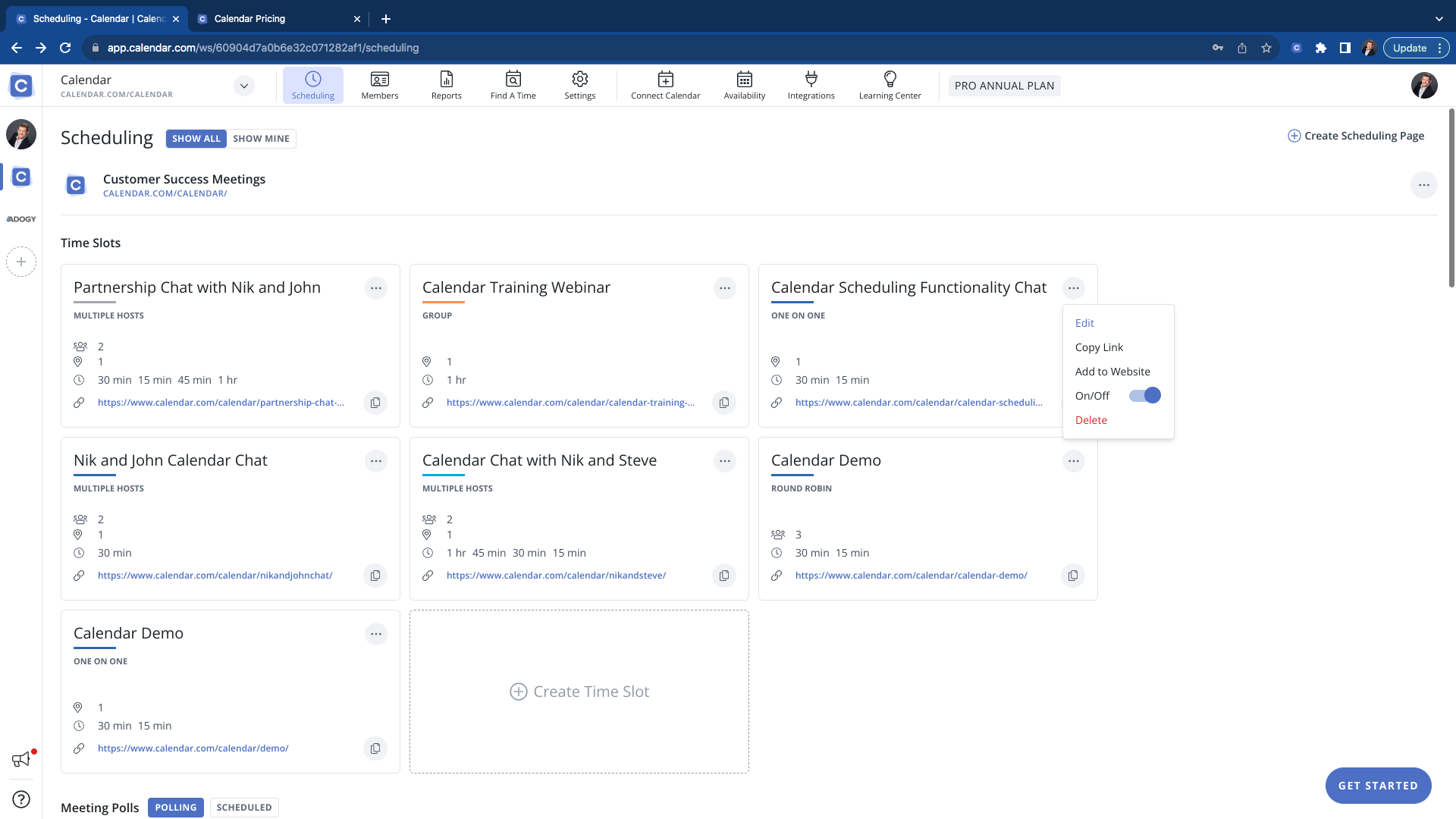Open the Reports section

[x=446, y=85]
